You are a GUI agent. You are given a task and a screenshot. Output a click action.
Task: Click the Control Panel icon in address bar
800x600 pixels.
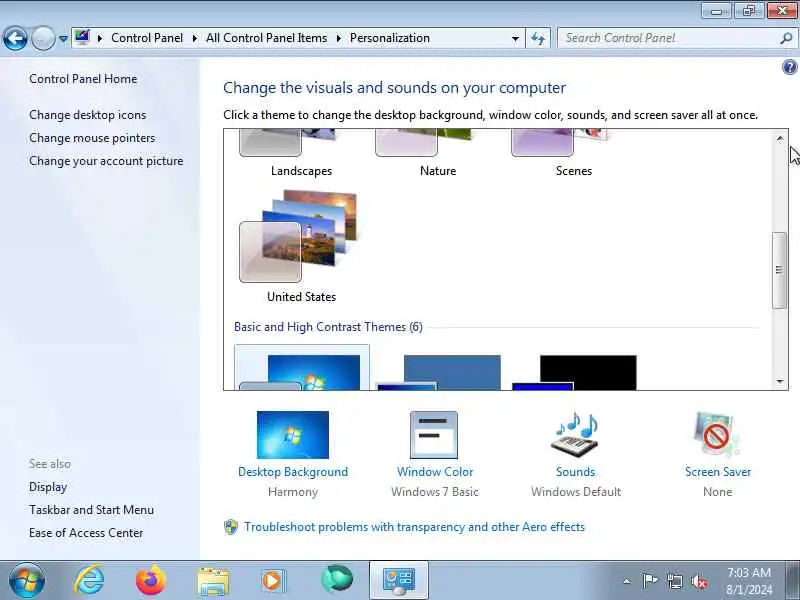click(x=82, y=37)
